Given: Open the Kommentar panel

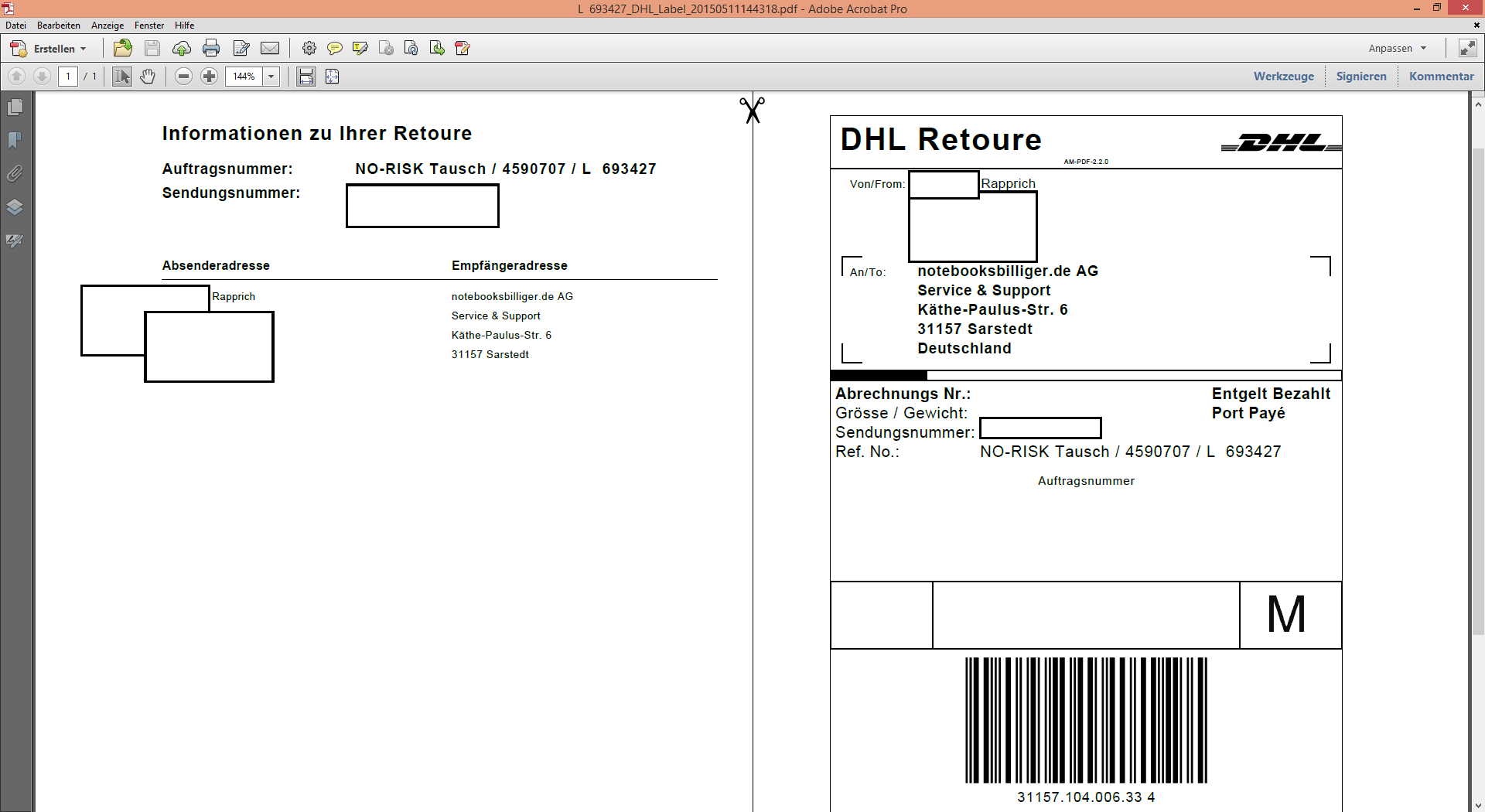Looking at the screenshot, I should point(1442,77).
